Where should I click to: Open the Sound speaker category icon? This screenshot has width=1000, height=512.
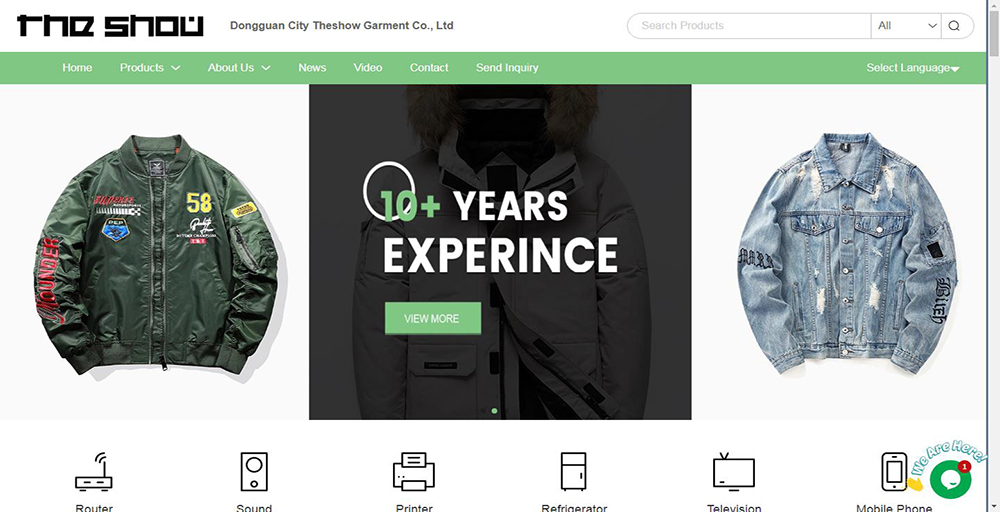(x=254, y=472)
